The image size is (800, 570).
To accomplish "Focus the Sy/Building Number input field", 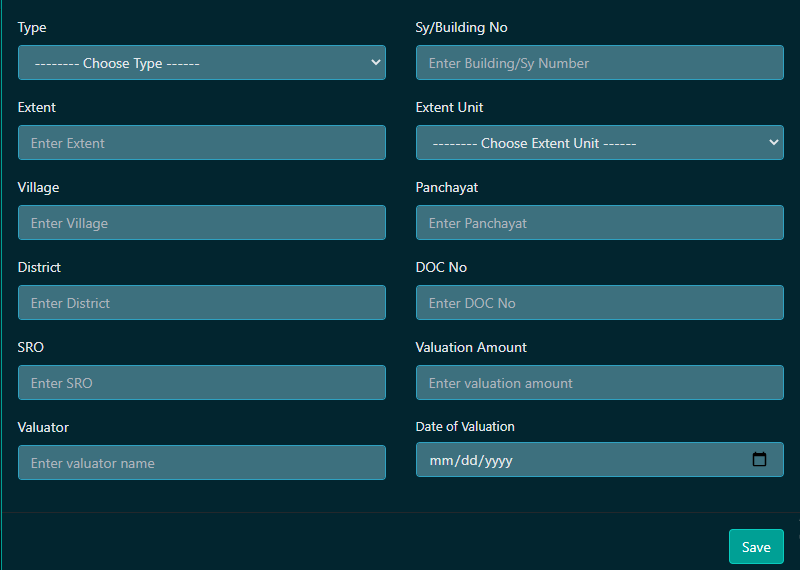I will 599,63.
